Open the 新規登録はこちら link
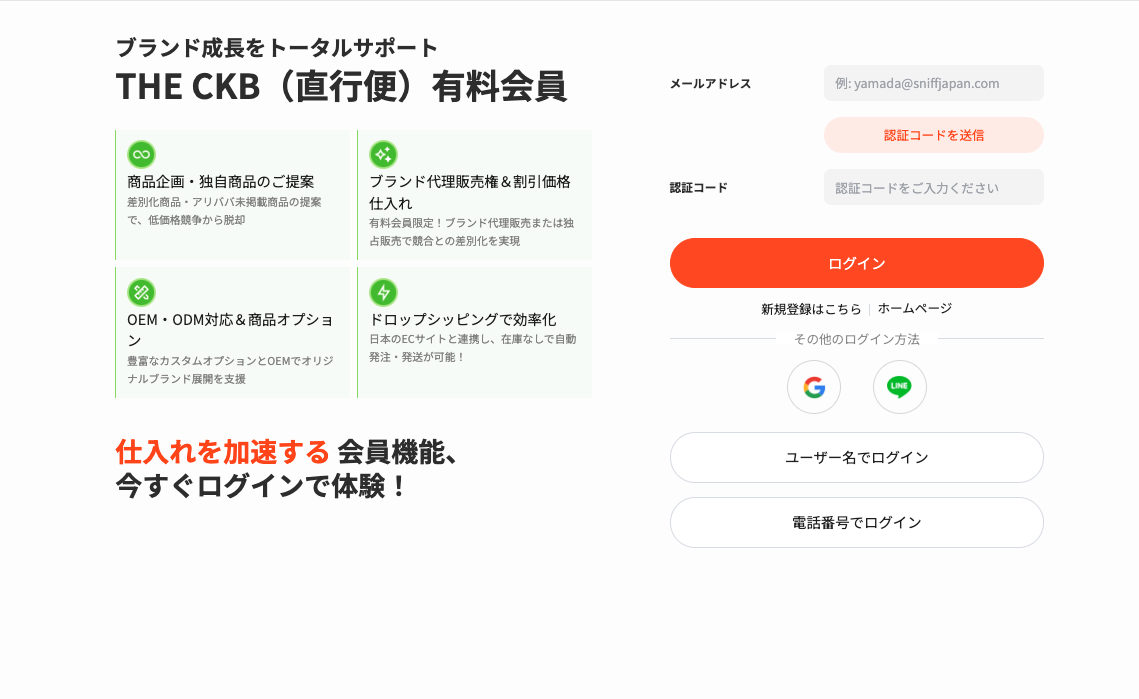The image size is (1139, 699). (811, 309)
